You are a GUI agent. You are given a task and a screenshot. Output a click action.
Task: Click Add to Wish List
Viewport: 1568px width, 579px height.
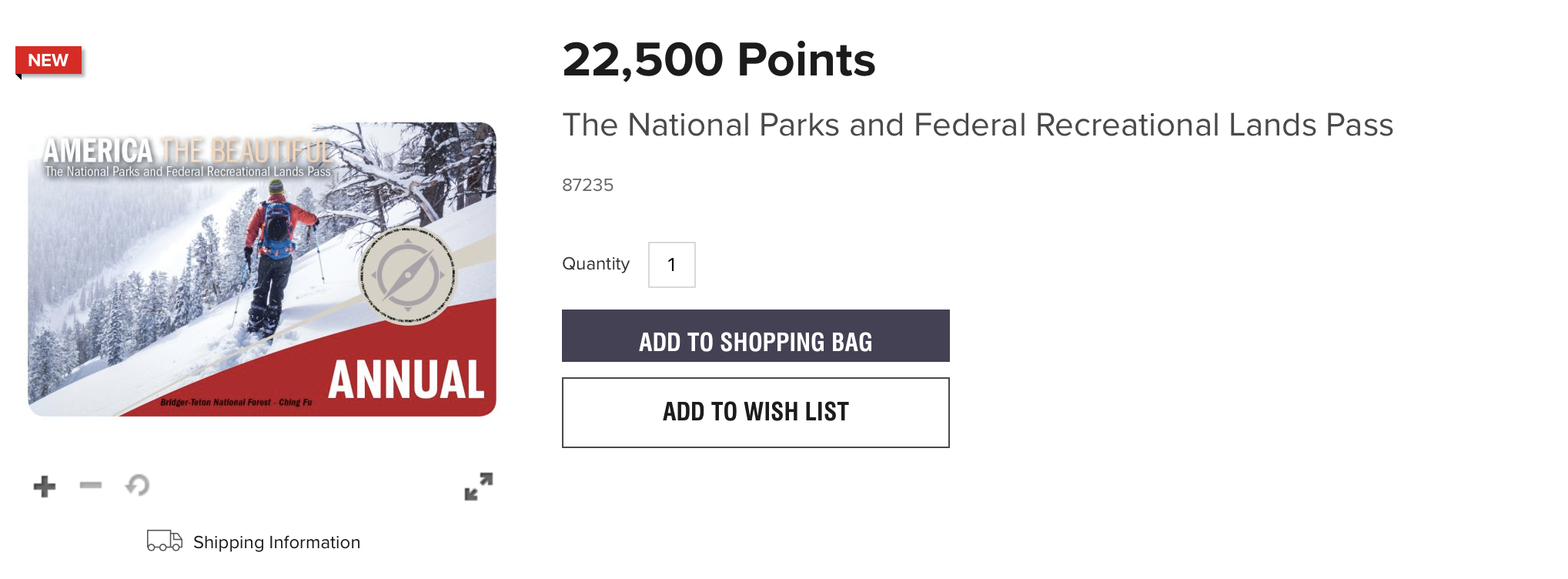coord(754,412)
